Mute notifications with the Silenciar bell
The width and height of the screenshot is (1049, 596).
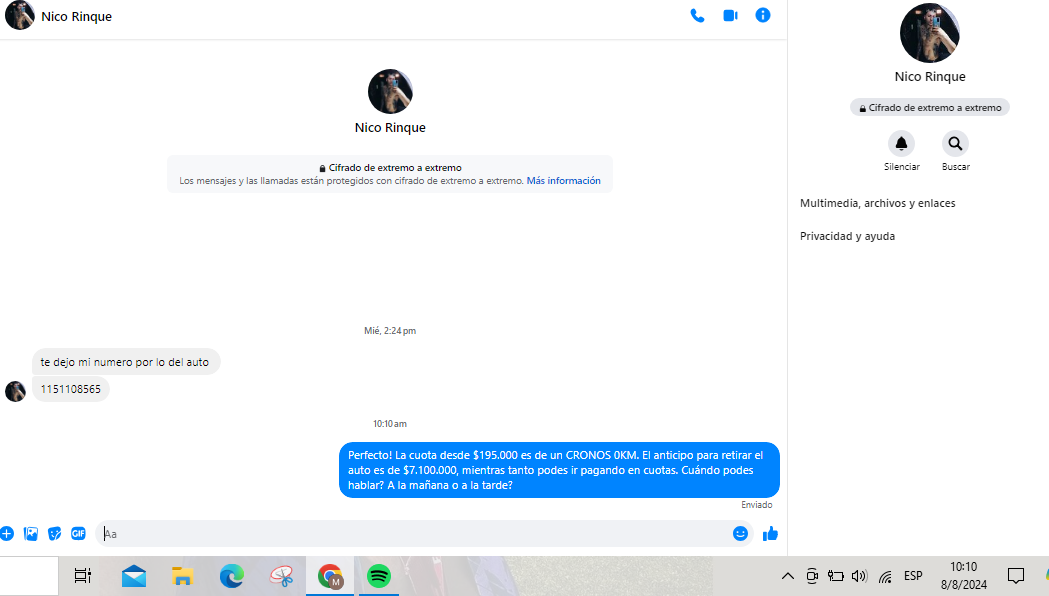901,144
